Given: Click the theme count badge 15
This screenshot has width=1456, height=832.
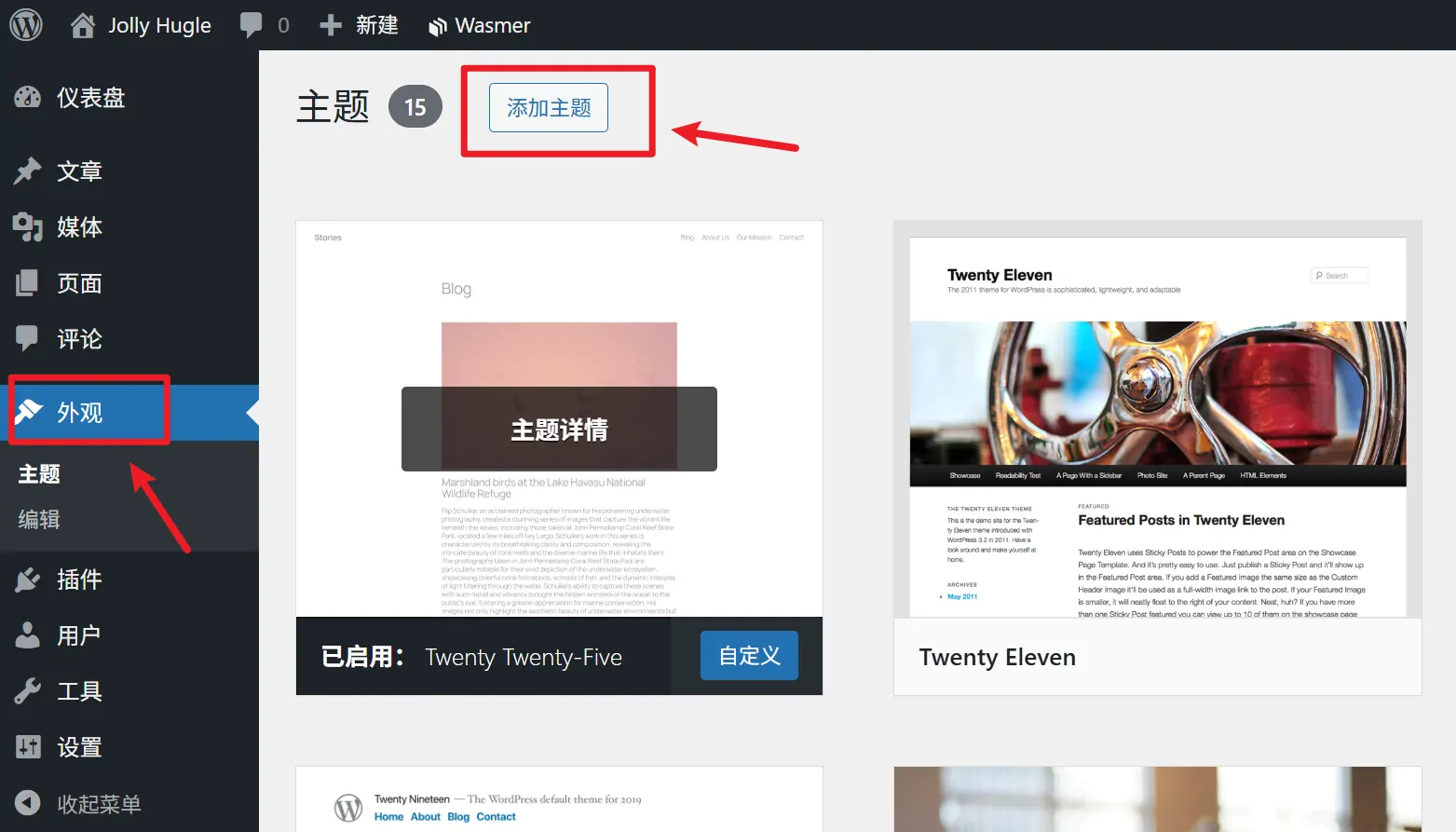Looking at the screenshot, I should coord(415,107).
